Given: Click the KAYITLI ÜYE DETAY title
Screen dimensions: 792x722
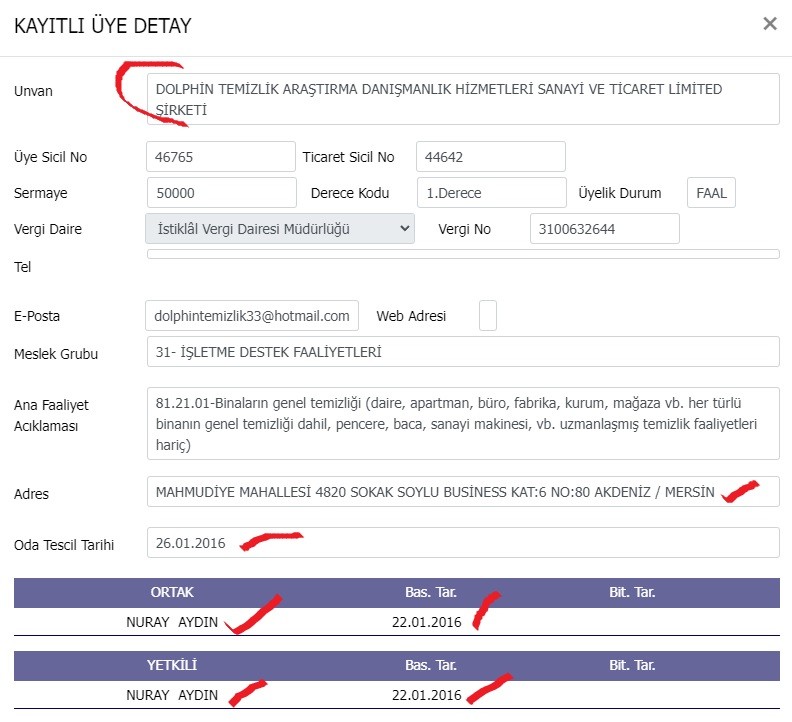Looking at the screenshot, I should pos(103,26).
